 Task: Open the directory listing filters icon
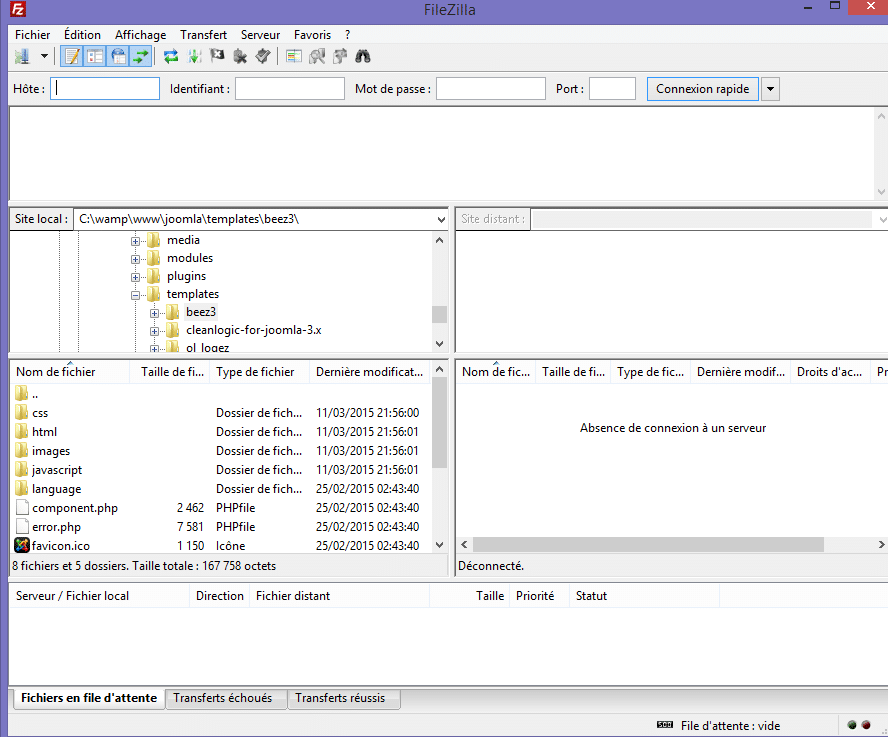pos(294,56)
